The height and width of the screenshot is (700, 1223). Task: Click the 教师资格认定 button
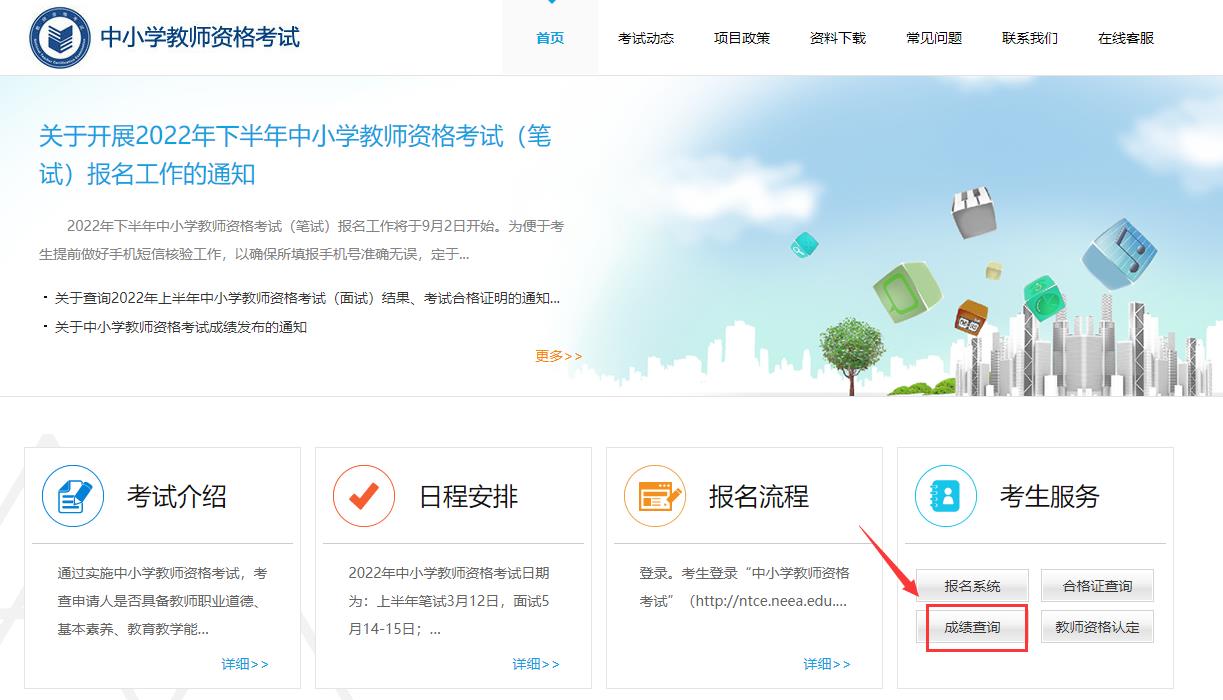coord(1098,625)
